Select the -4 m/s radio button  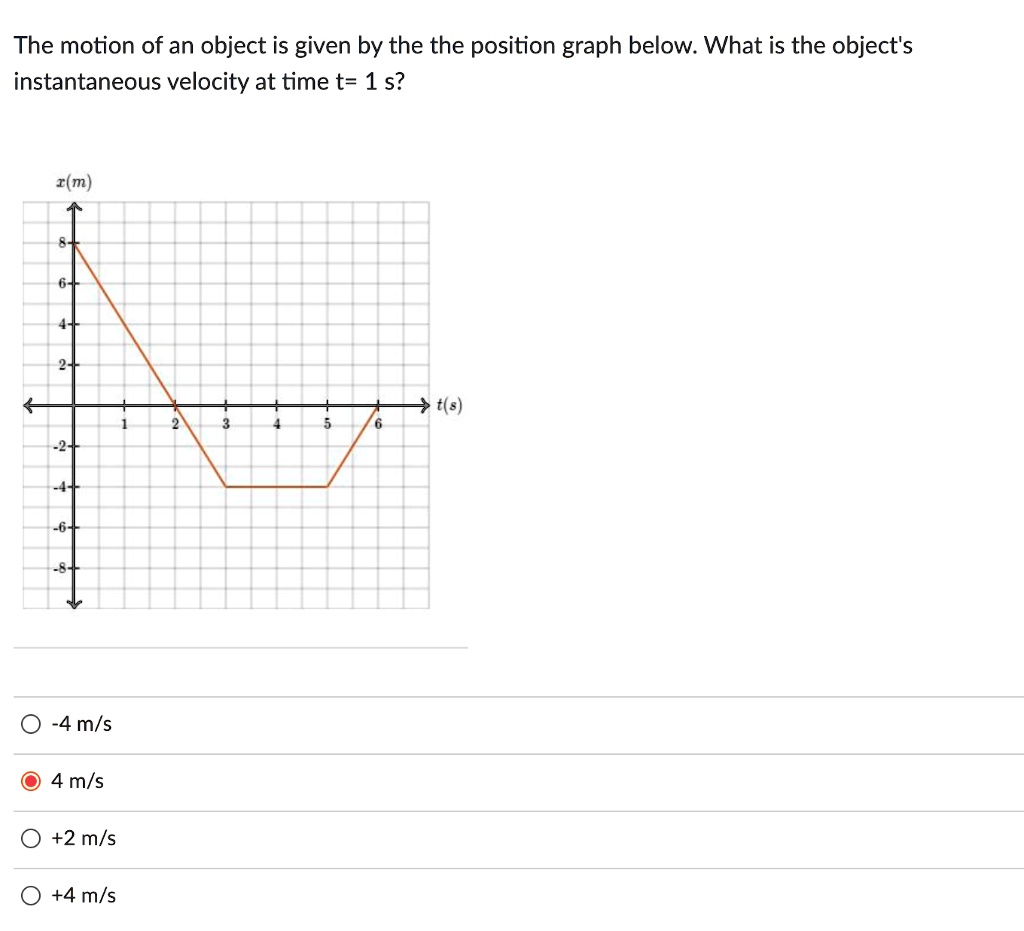(30, 723)
